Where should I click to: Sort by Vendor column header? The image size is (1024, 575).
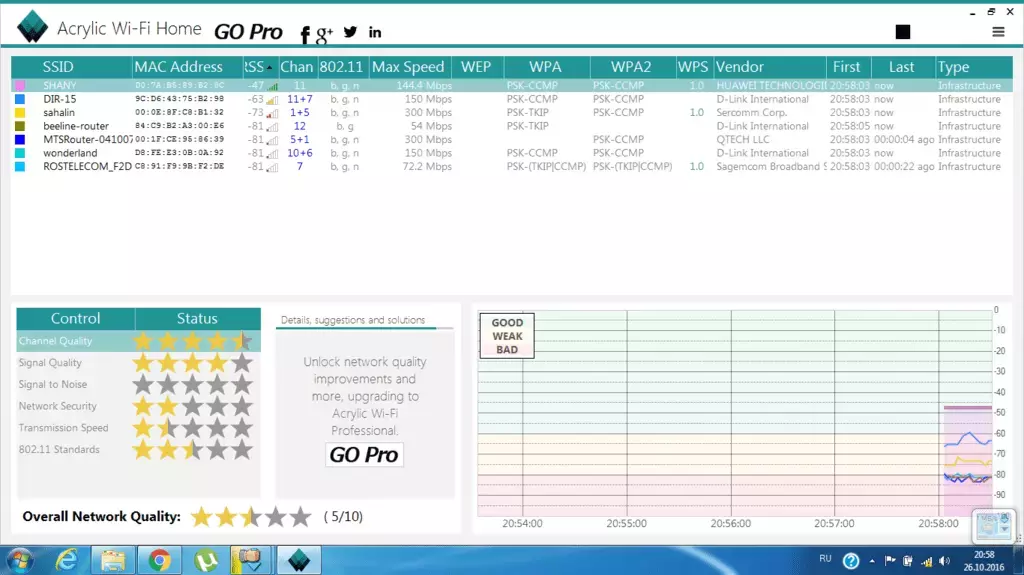click(x=769, y=67)
